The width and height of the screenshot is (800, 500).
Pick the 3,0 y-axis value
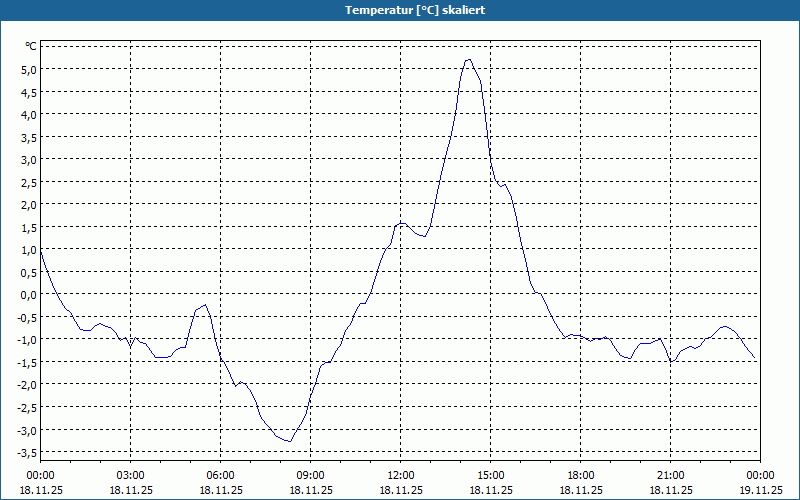pyautogui.click(x=29, y=160)
